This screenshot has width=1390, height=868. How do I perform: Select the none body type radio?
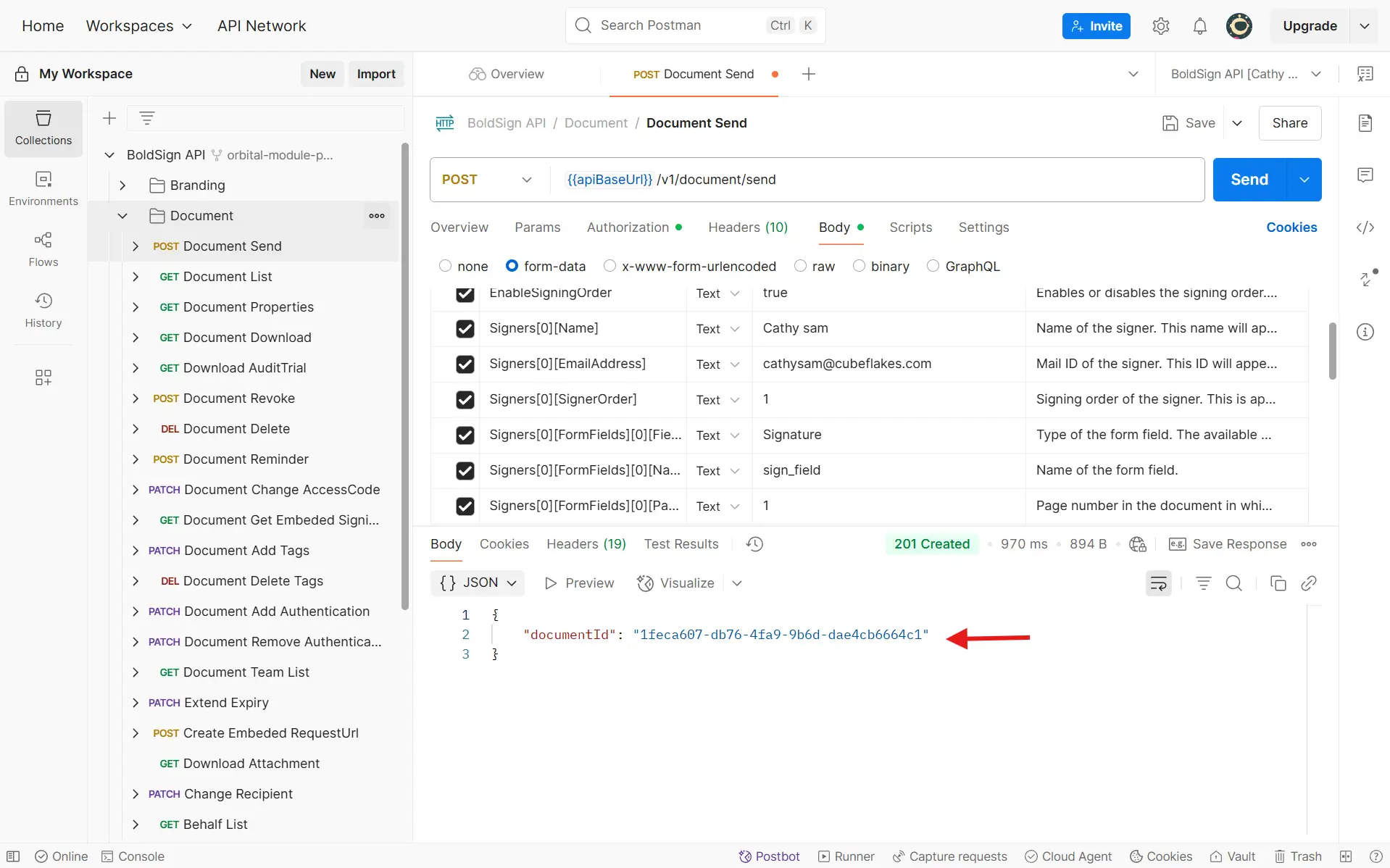(446, 266)
